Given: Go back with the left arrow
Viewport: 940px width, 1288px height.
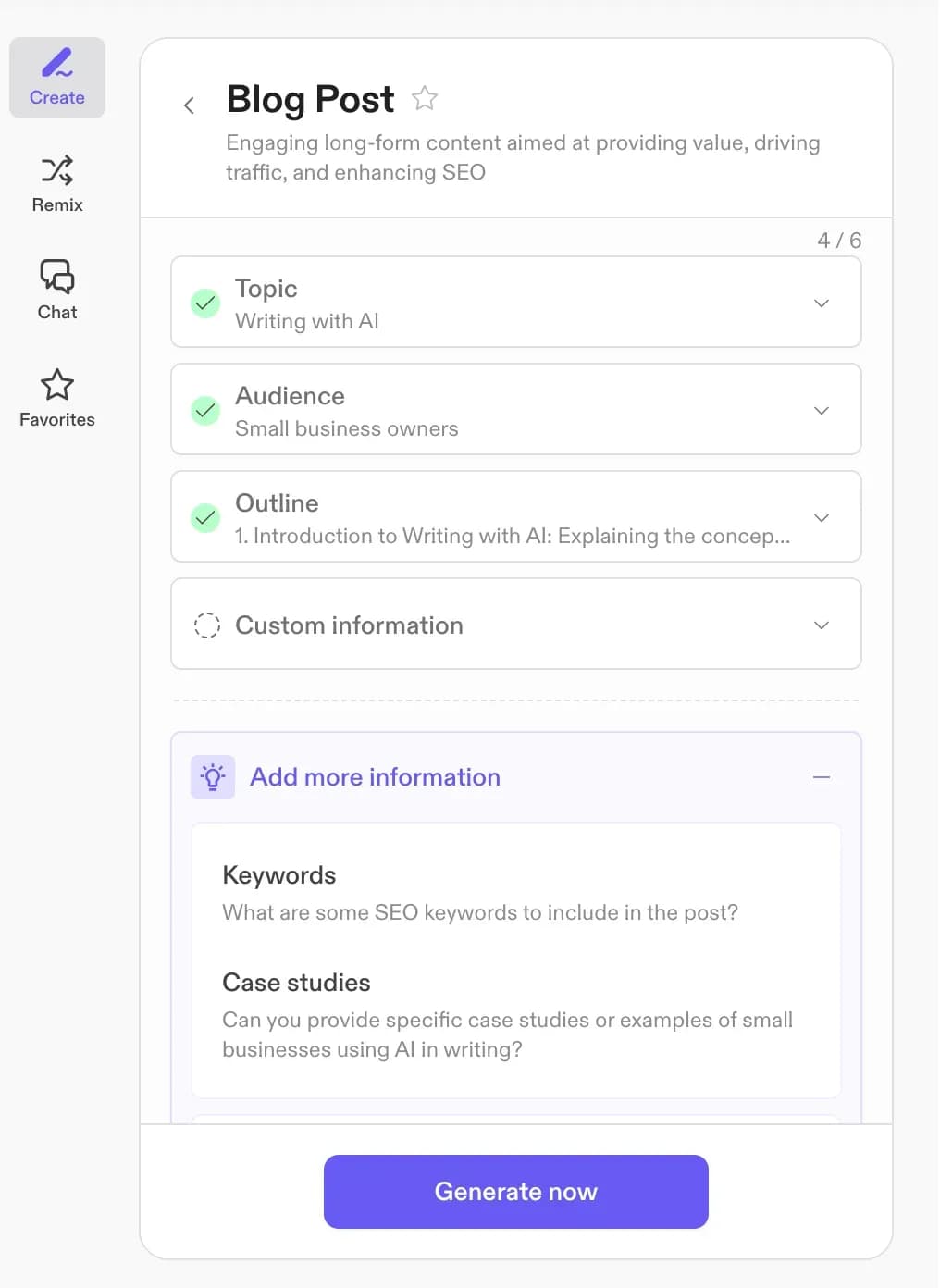Looking at the screenshot, I should coord(189,105).
